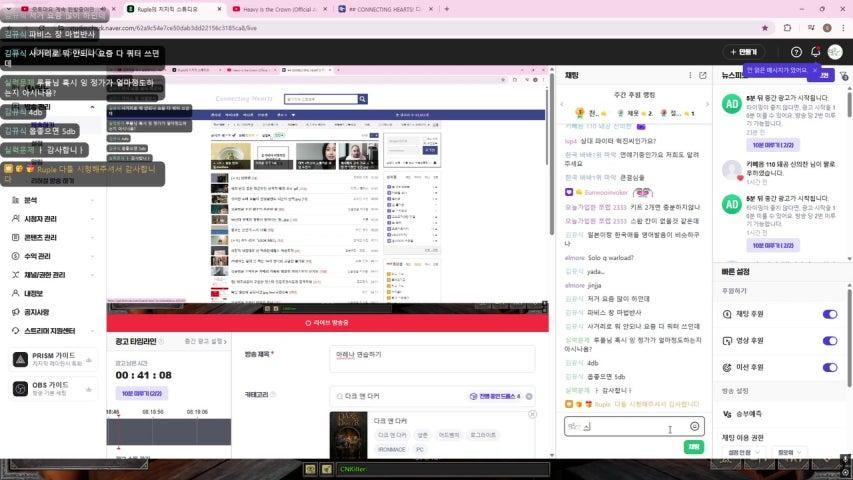The image size is (853, 480).
Task: Click 진행 중인 드롭스 4 badge
Action: pyautogui.click(x=495, y=396)
